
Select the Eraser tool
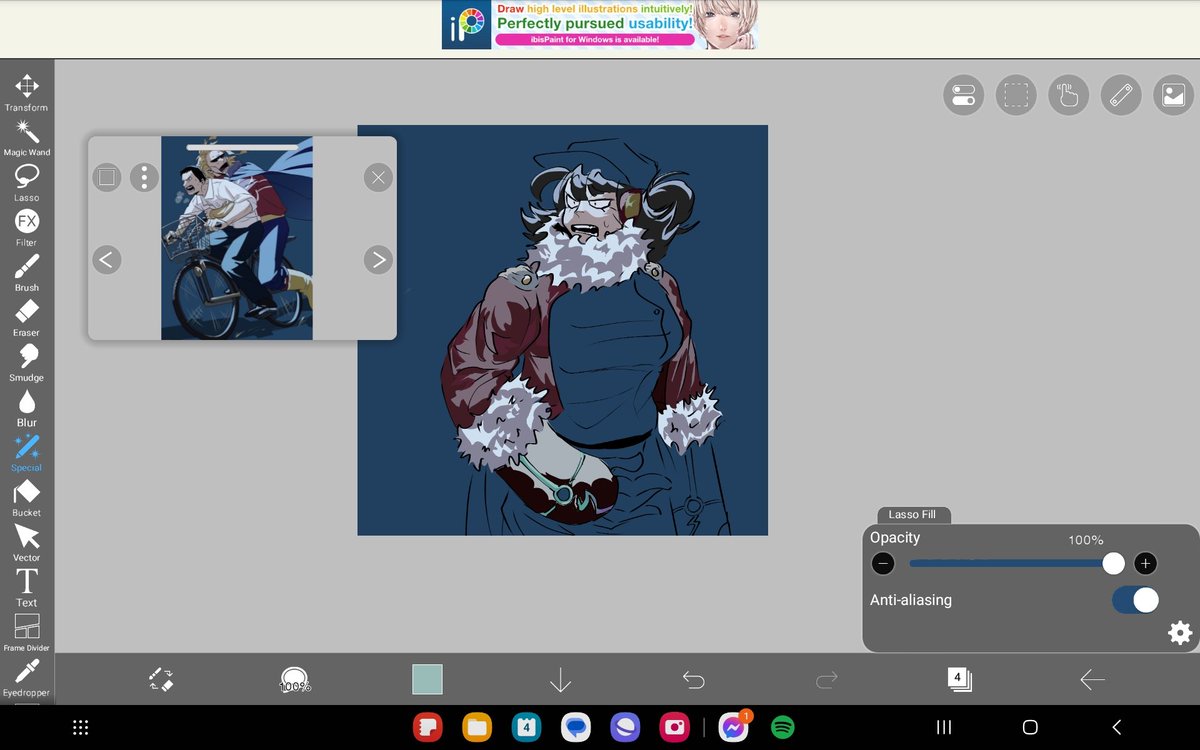(x=27, y=318)
